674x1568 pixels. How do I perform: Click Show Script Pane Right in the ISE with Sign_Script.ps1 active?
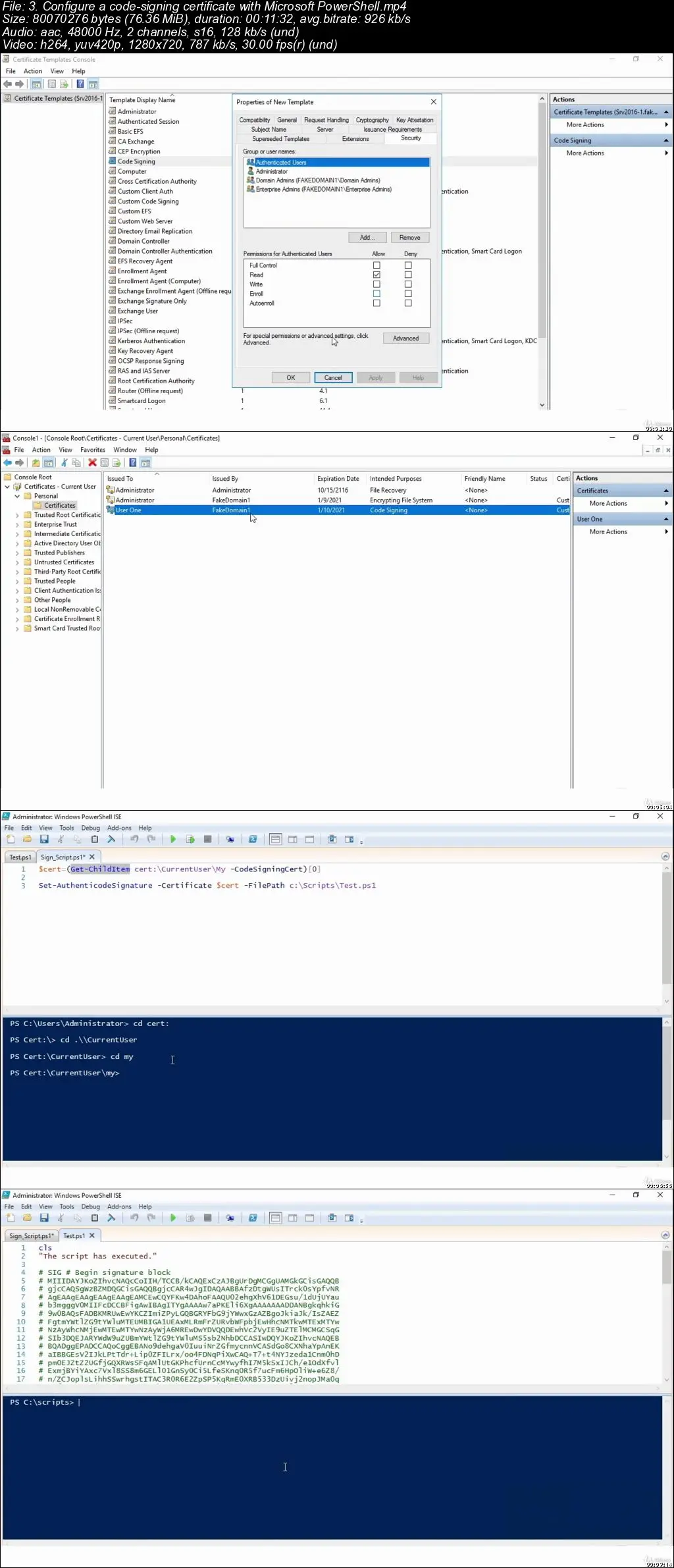[293, 839]
